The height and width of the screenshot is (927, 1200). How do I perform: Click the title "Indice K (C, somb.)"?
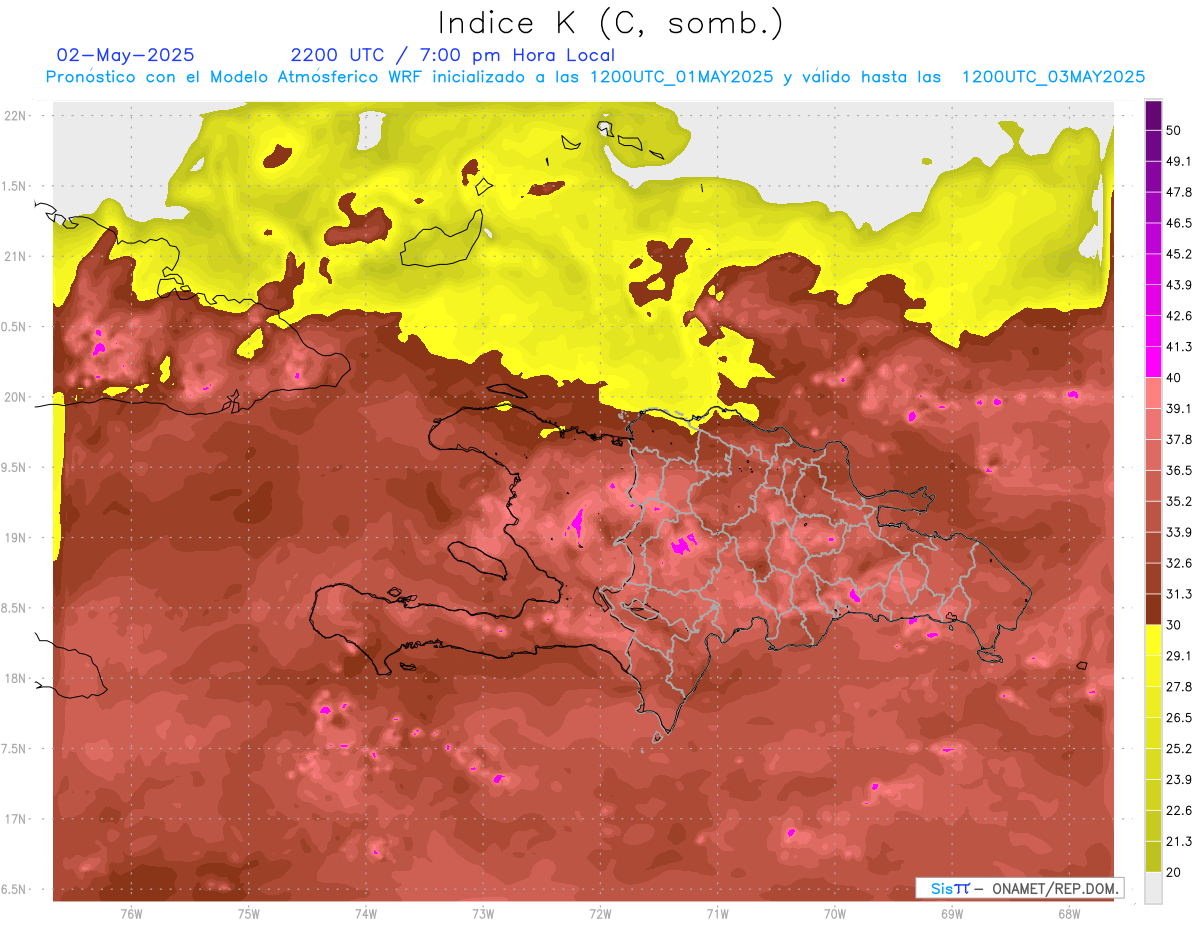[611, 23]
